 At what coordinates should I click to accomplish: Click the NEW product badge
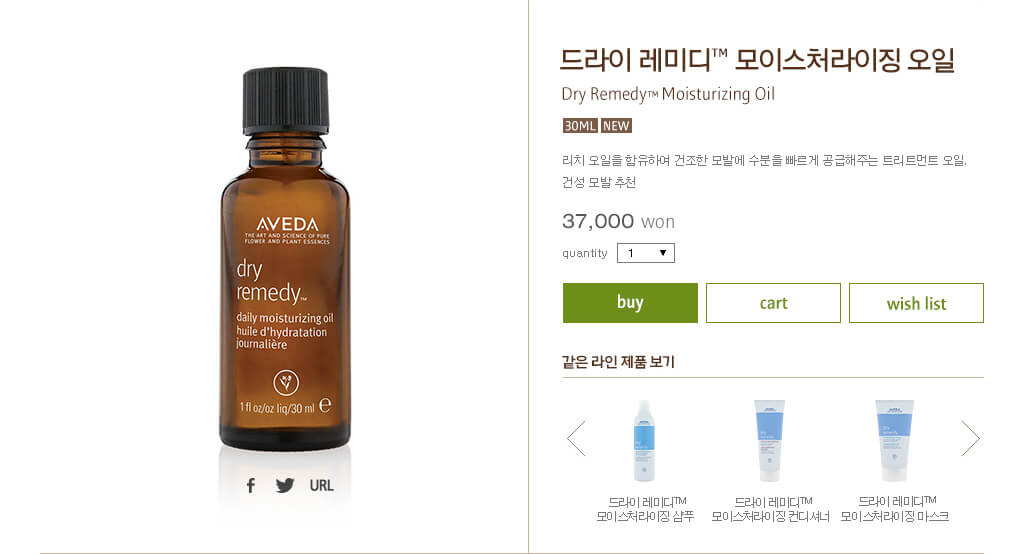[x=616, y=125]
